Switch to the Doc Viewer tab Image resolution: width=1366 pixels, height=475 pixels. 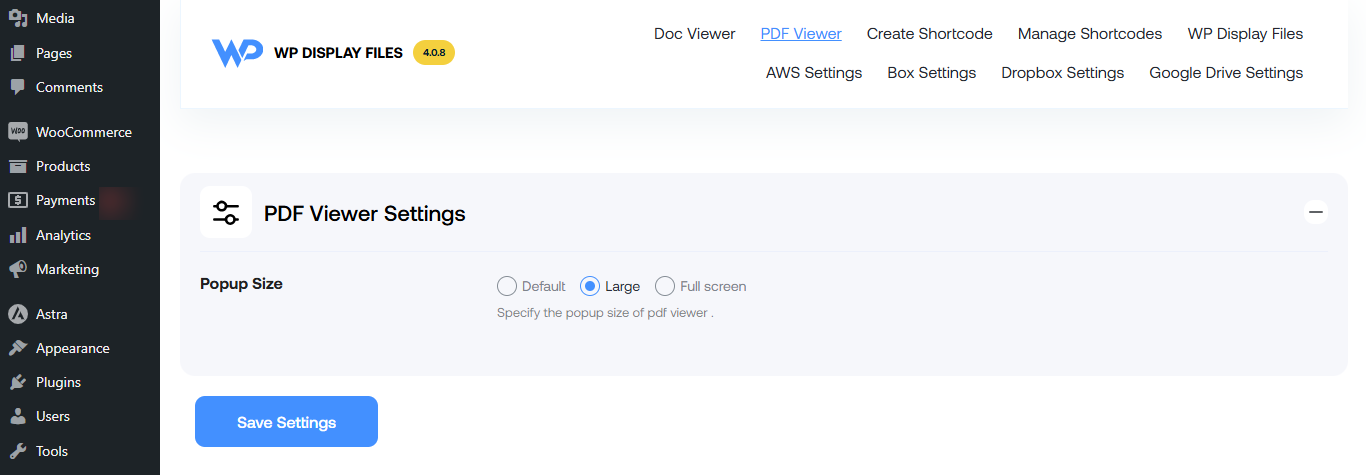pos(694,33)
